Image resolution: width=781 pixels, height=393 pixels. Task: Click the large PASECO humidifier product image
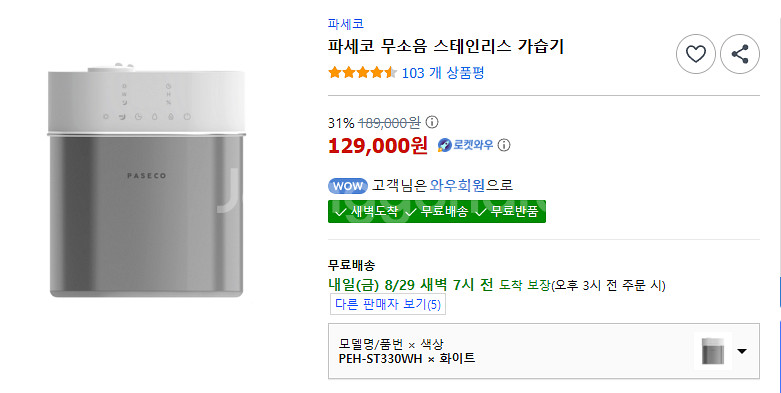tap(146, 180)
